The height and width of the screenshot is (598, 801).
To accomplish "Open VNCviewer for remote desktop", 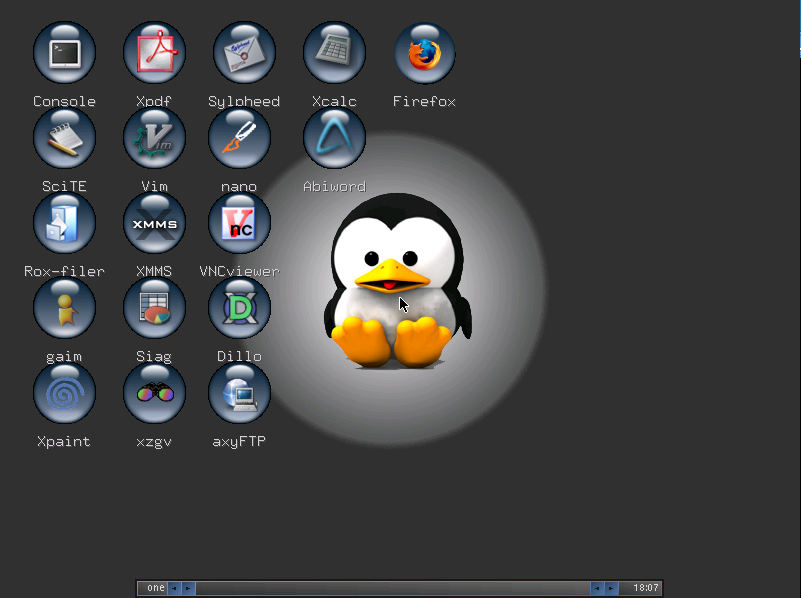I will point(239,222).
